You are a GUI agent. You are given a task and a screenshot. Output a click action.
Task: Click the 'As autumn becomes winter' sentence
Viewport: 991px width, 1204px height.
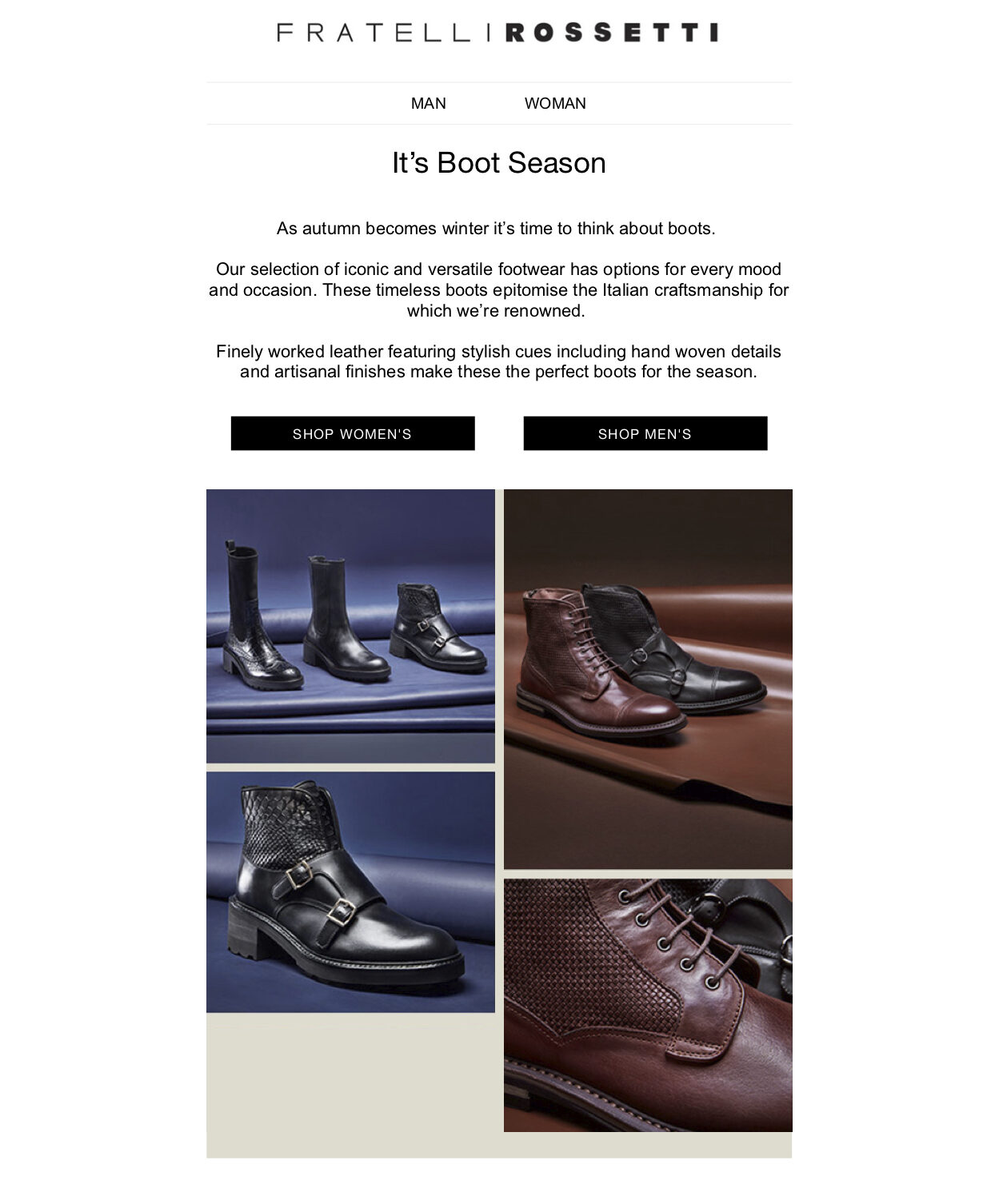(496, 229)
